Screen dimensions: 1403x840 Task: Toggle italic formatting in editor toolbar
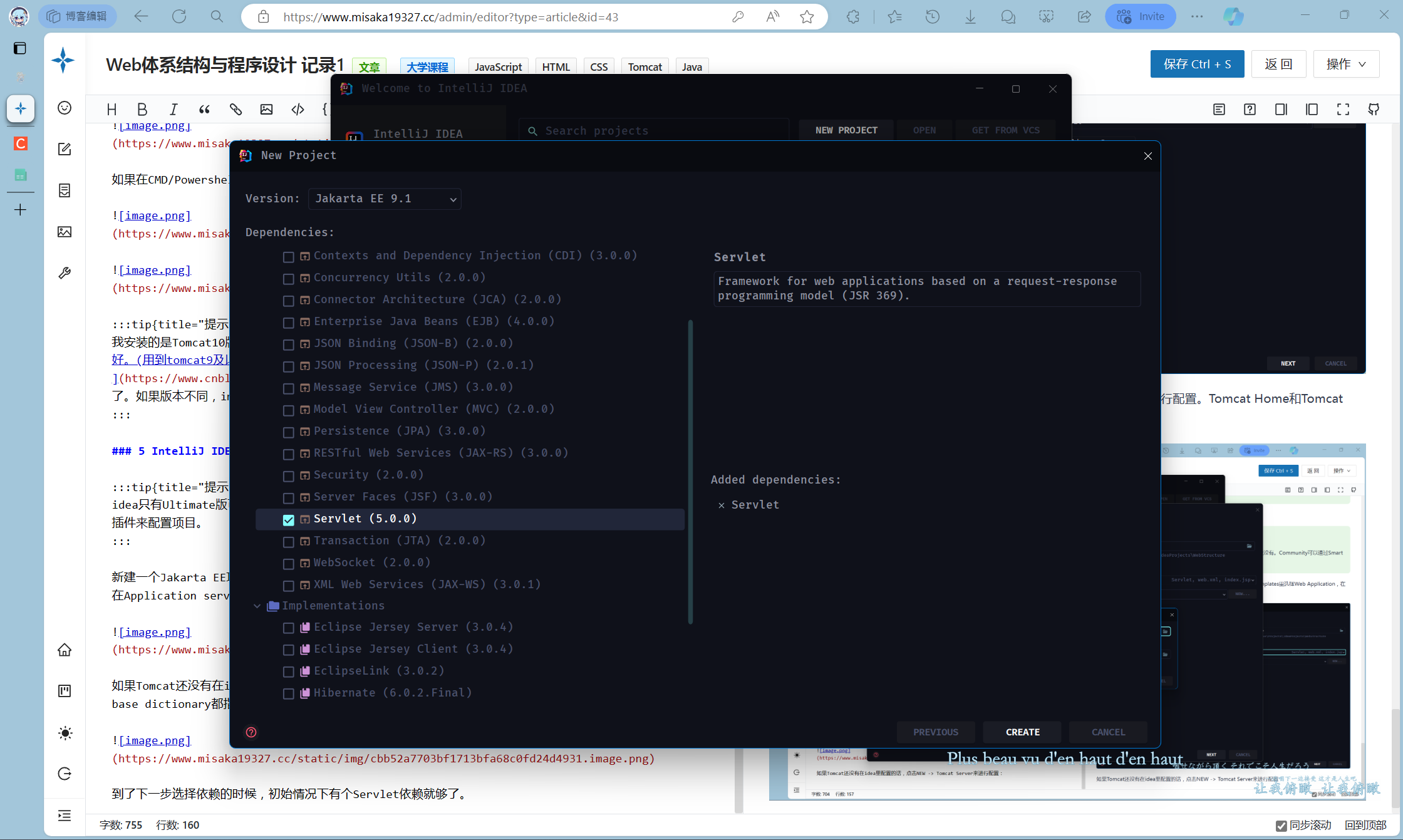[173, 110]
